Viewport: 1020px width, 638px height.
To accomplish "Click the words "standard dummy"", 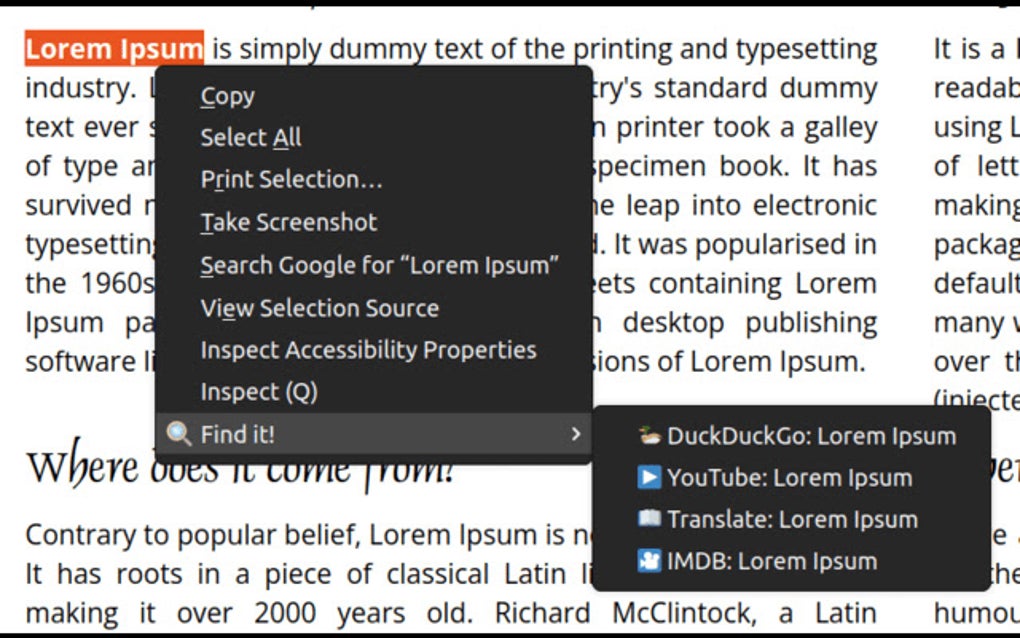I will [x=766, y=88].
